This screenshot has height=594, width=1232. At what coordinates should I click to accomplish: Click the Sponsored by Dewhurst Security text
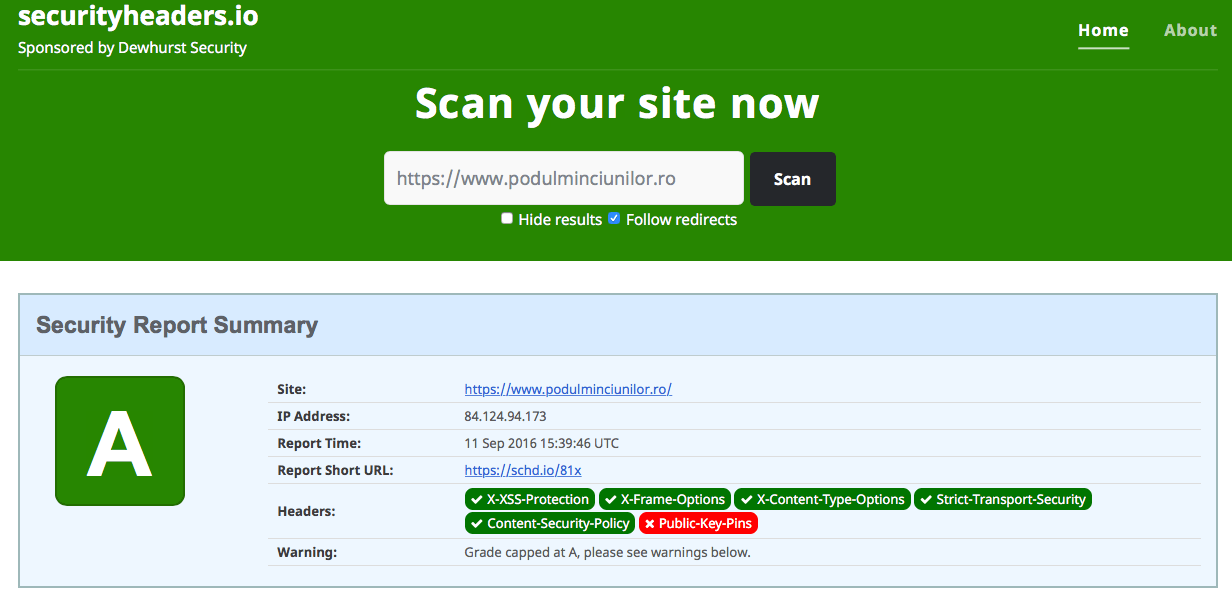point(132,48)
